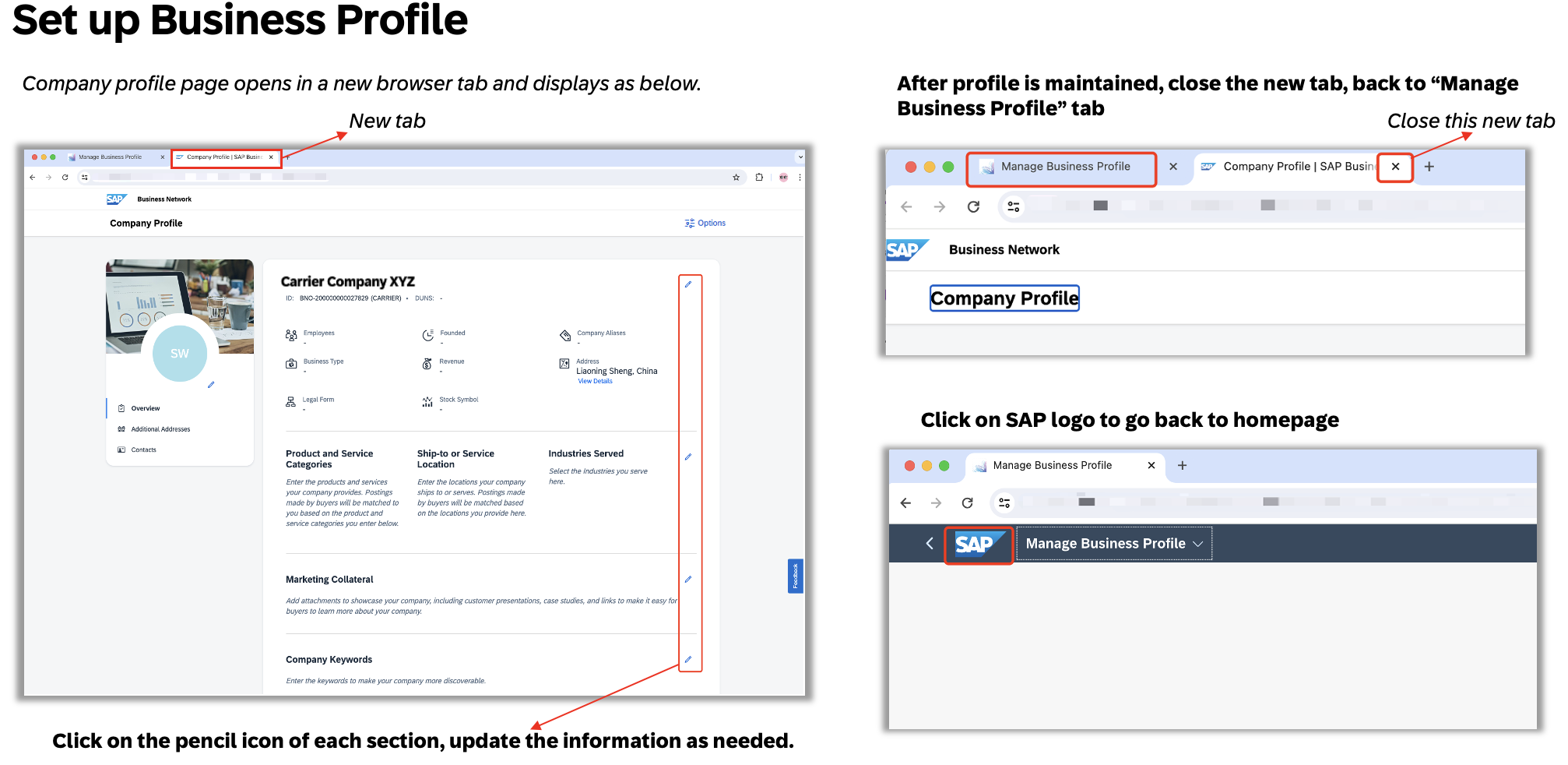Image resolution: width=1568 pixels, height=765 pixels.
Task: Bookmark the page with the star icon in left screenshot
Action: coord(737,178)
